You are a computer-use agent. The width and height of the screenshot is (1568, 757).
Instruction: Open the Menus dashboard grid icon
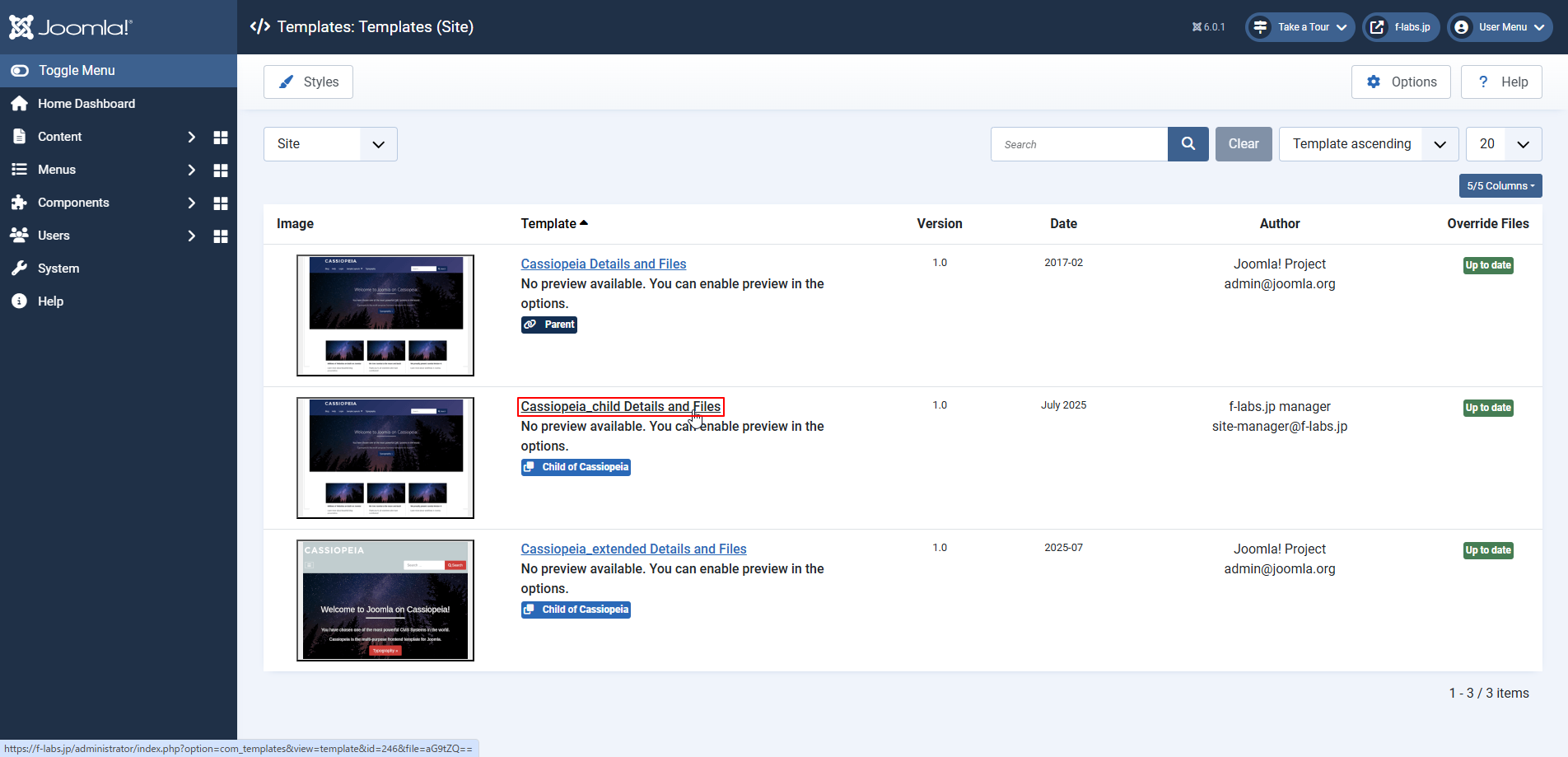[x=221, y=171]
